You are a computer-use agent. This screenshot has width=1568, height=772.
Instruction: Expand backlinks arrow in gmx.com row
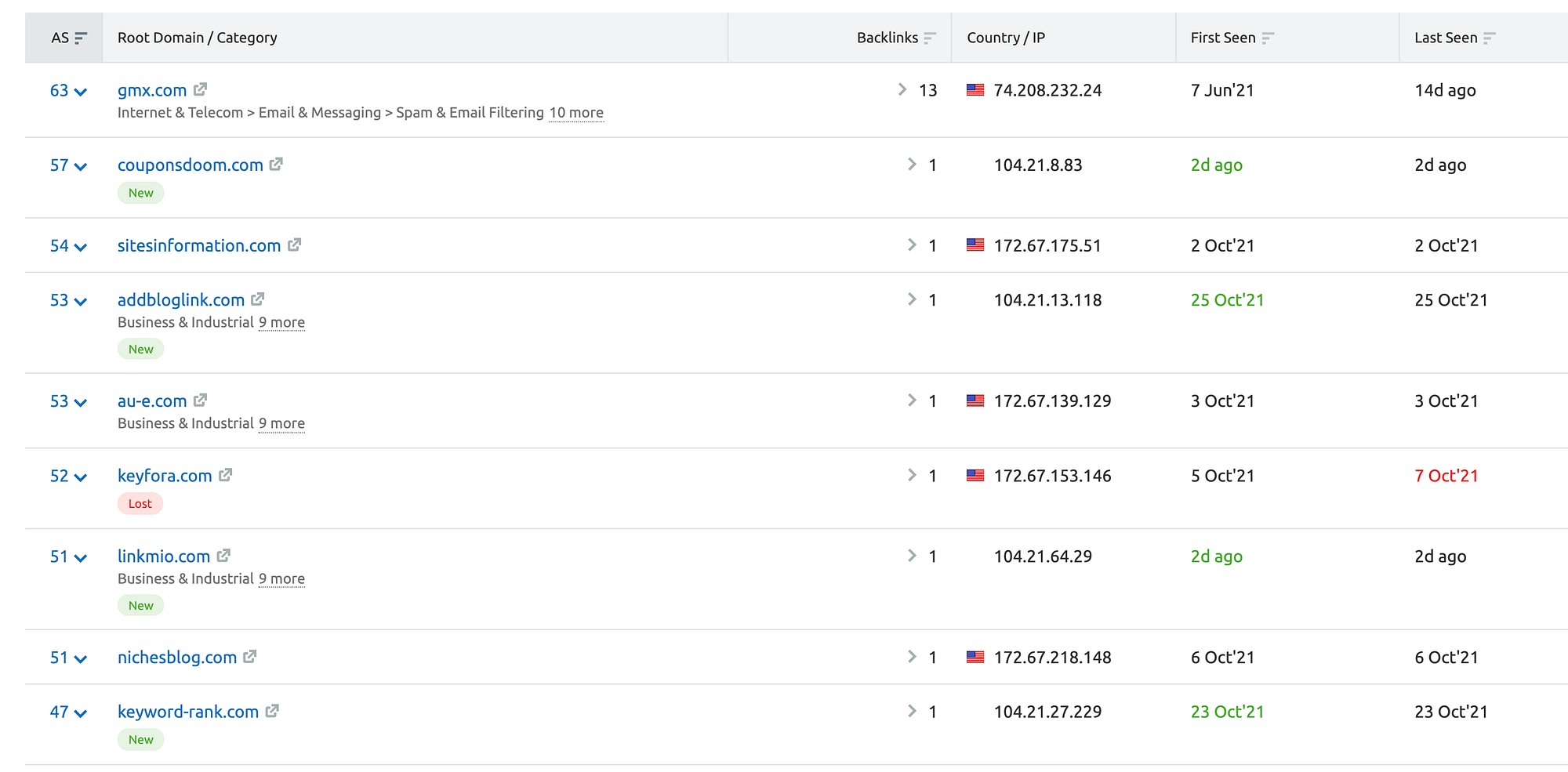pos(902,89)
